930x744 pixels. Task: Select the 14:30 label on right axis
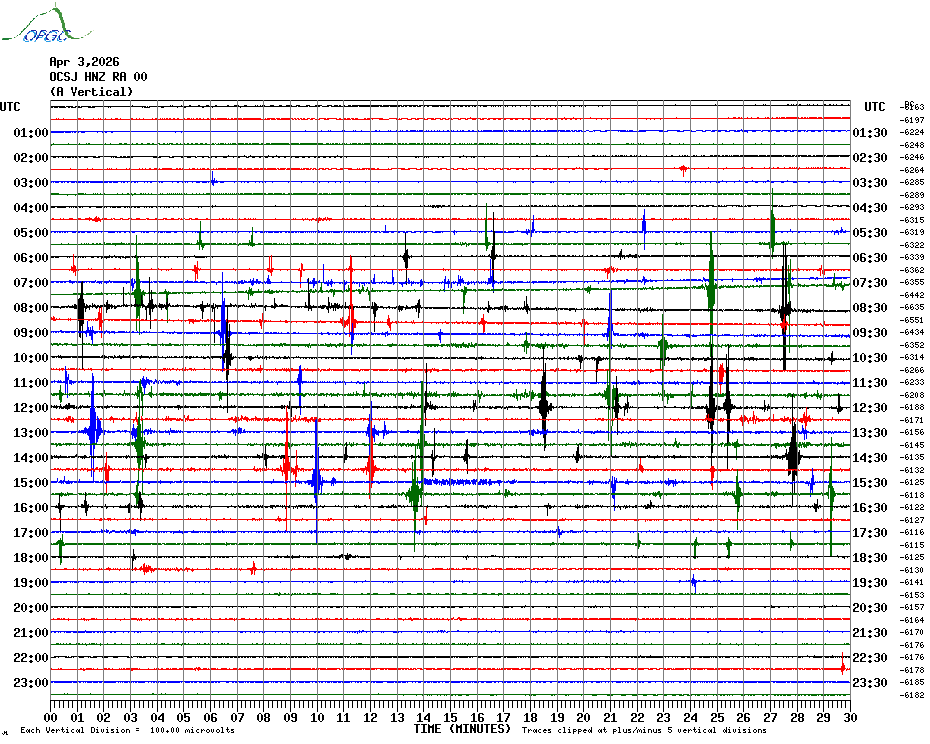tap(870, 458)
